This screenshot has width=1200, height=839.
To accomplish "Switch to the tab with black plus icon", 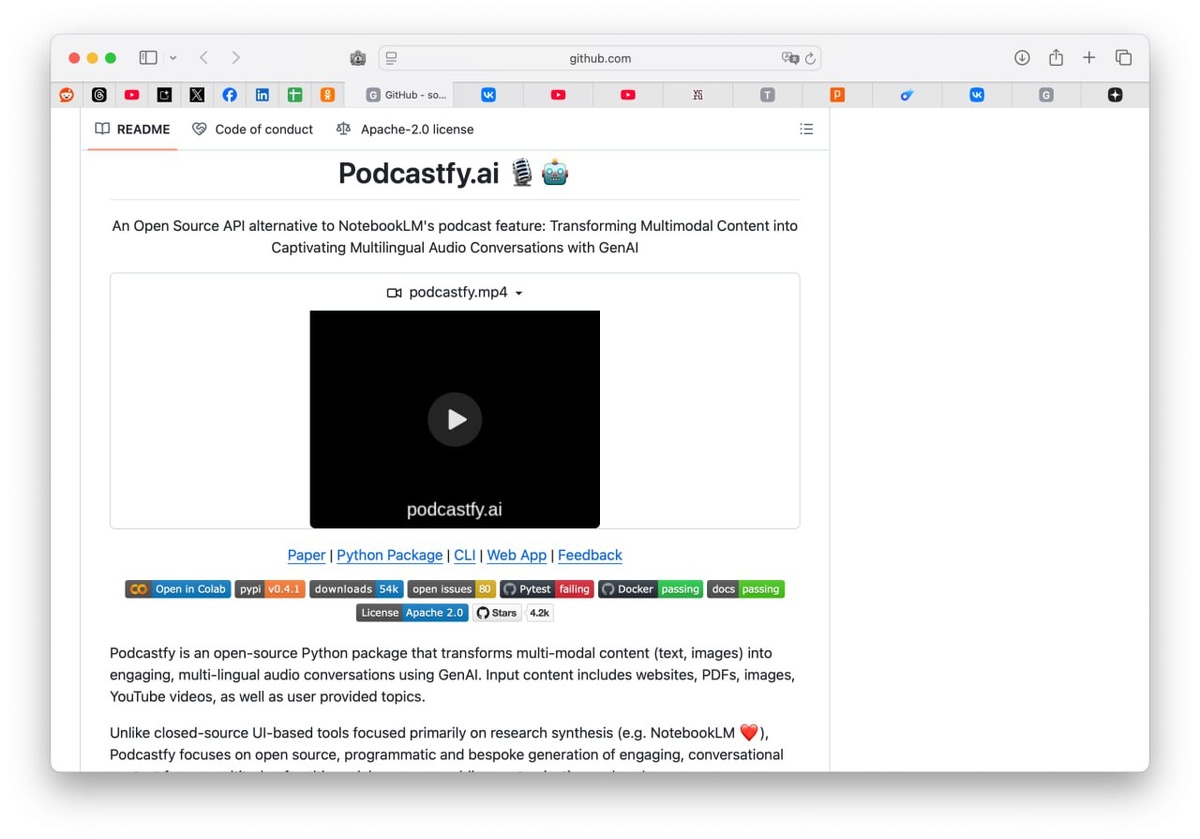I will (1115, 95).
